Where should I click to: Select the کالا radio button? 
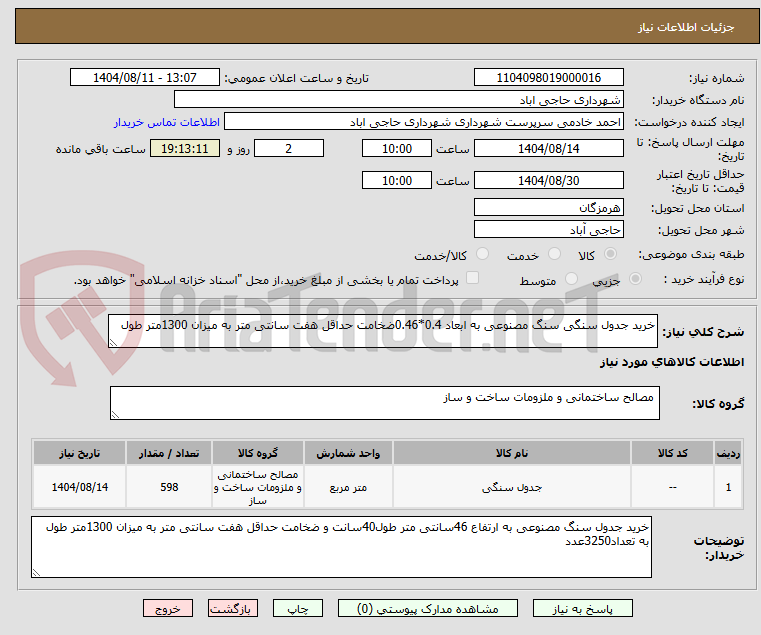pyautogui.click(x=611, y=254)
